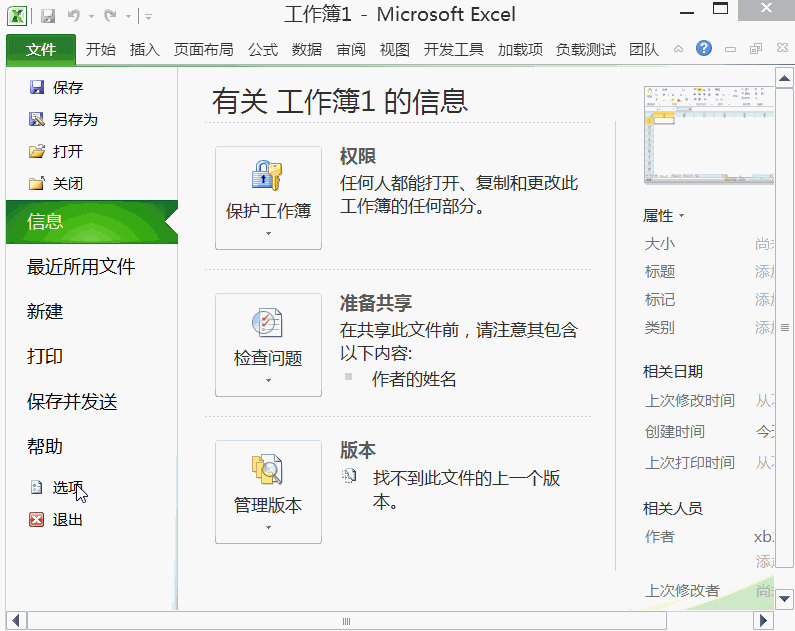Click the 类别 property value field
The image size is (795, 631).
pyautogui.click(x=764, y=327)
